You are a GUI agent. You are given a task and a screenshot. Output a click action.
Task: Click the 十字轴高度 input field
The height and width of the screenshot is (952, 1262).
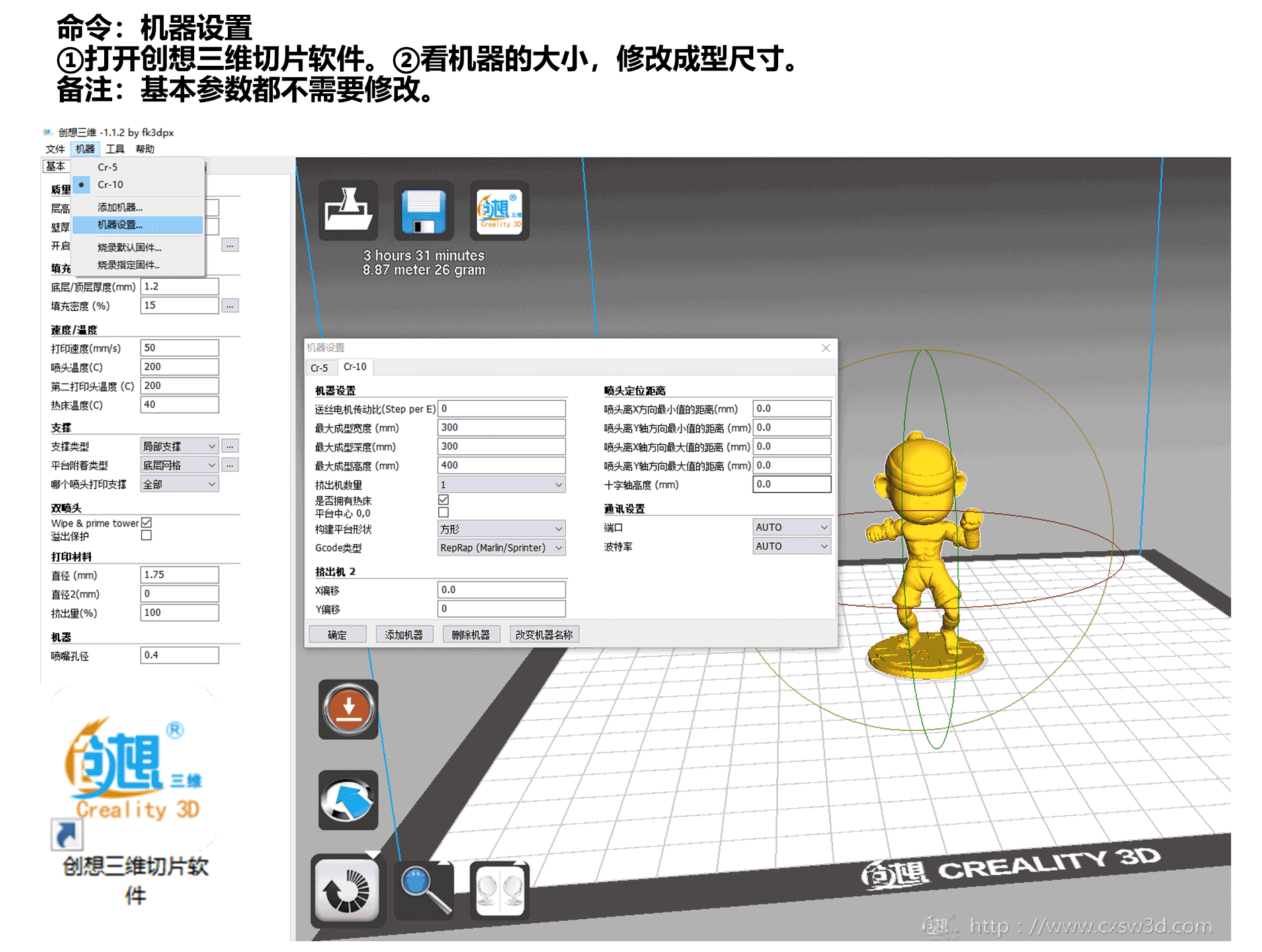pyautogui.click(x=792, y=484)
